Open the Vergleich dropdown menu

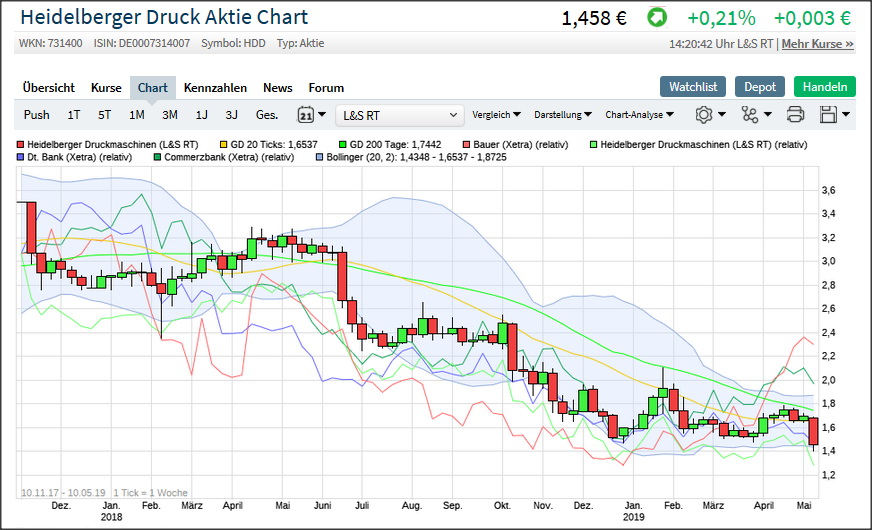[496, 115]
